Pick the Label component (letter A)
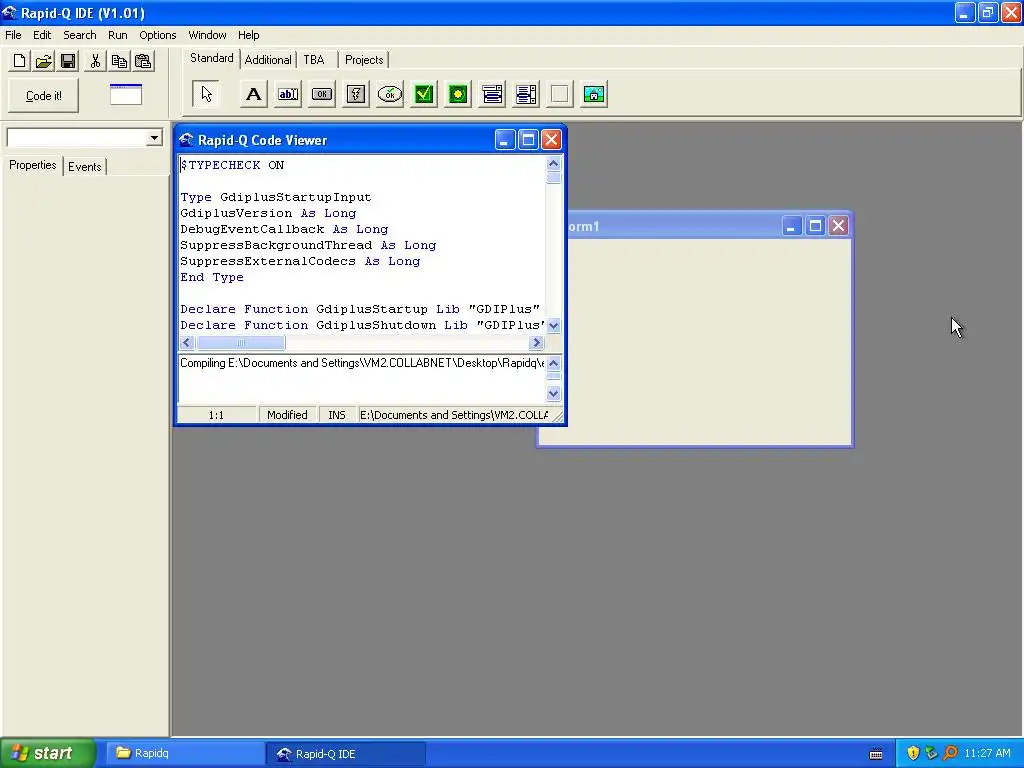 tap(253, 94)
